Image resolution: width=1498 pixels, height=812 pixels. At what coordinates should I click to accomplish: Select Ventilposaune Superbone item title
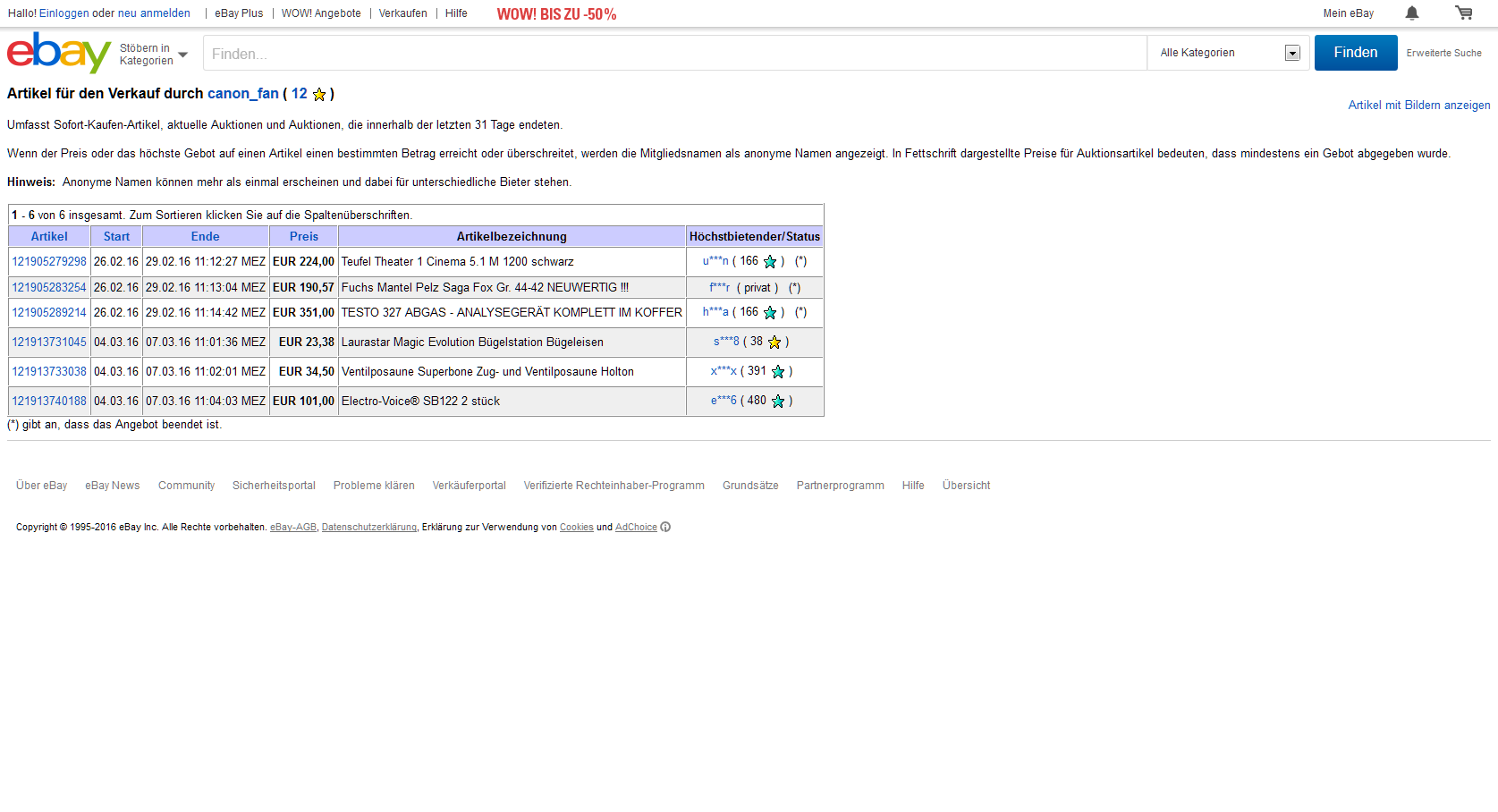pos(487,372)
